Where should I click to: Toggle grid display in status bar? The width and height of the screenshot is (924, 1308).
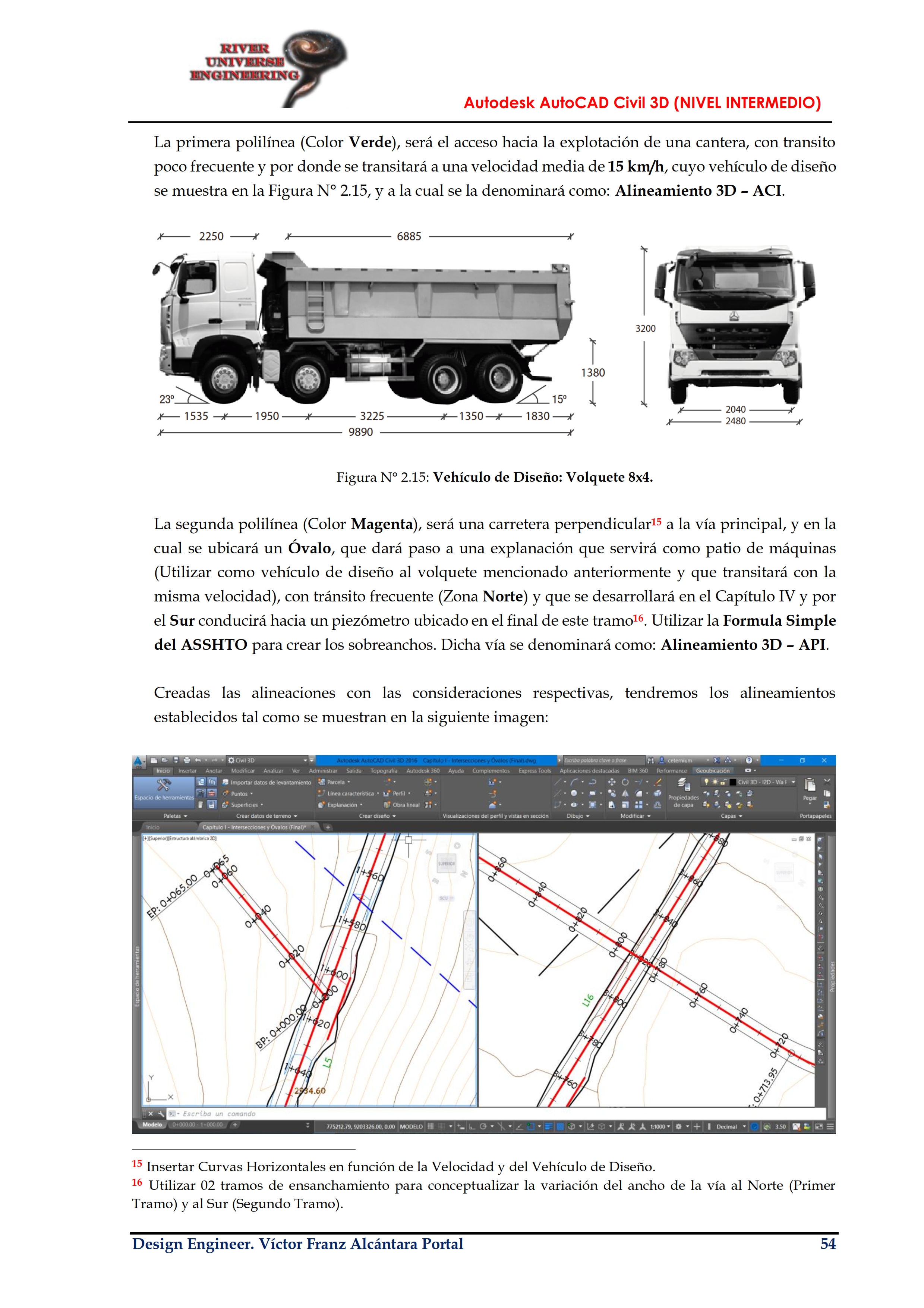[x=431, y=1126]
